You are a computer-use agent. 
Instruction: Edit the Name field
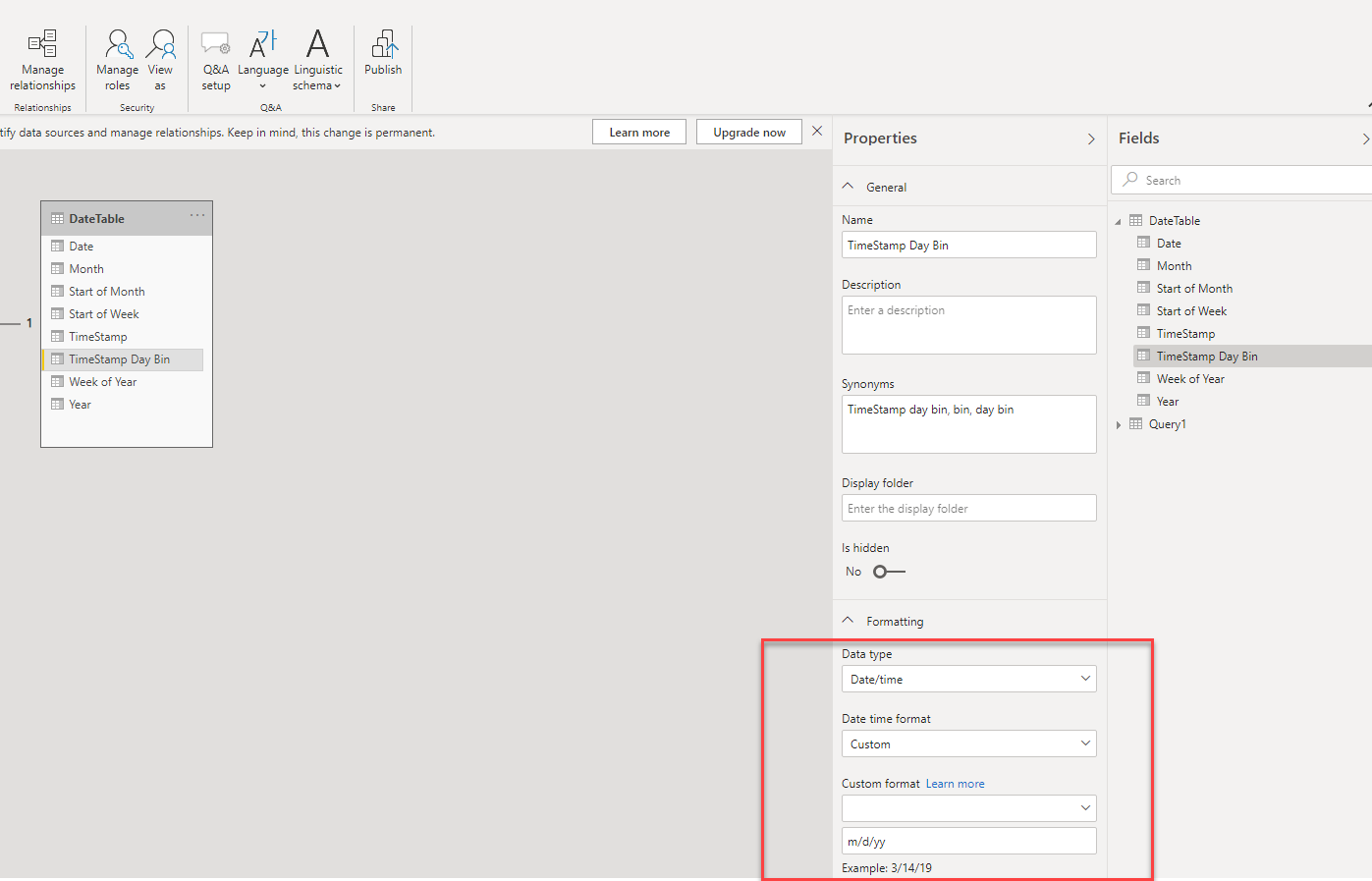pos(968,245)
